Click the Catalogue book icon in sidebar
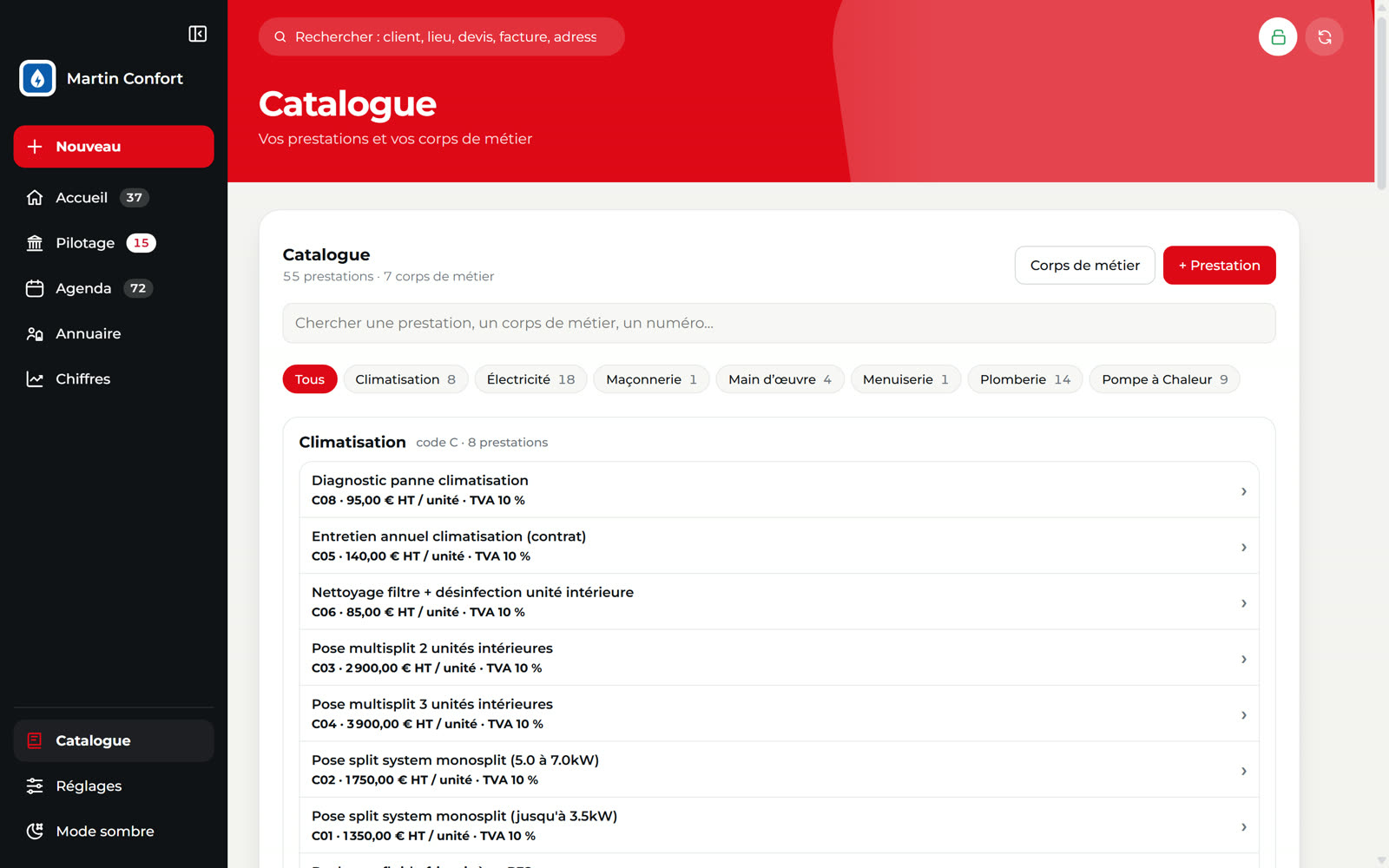The width and height of the screenshot is (1389, 868). (35, 740)
